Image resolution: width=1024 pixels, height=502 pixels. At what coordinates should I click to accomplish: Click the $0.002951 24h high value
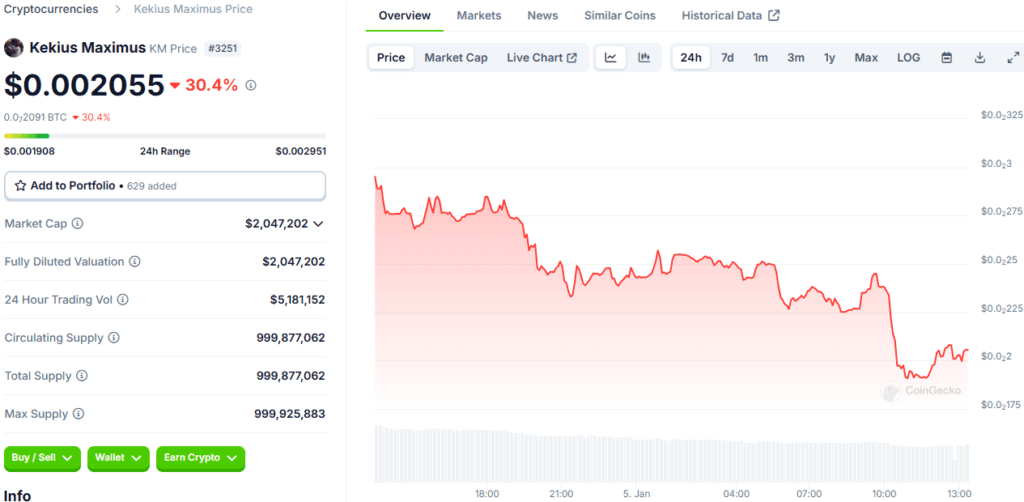[x=300, y=151]
